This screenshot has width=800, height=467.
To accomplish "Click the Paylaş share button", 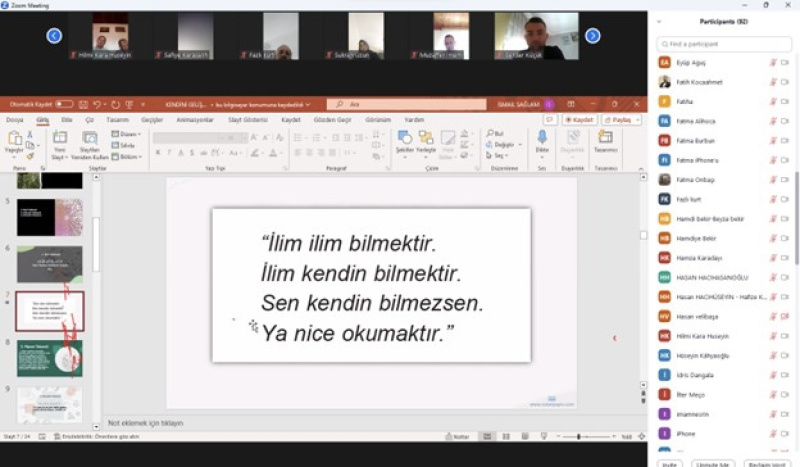I will 621,119.
